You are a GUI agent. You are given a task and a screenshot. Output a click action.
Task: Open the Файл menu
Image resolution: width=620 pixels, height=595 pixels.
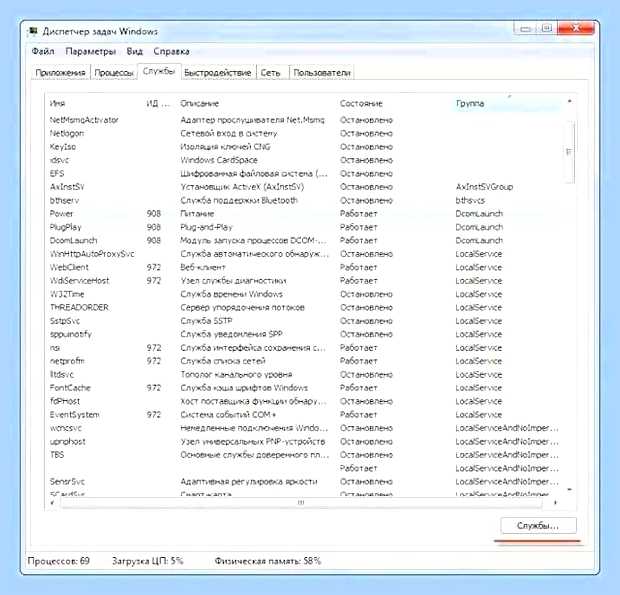[43, 51]
